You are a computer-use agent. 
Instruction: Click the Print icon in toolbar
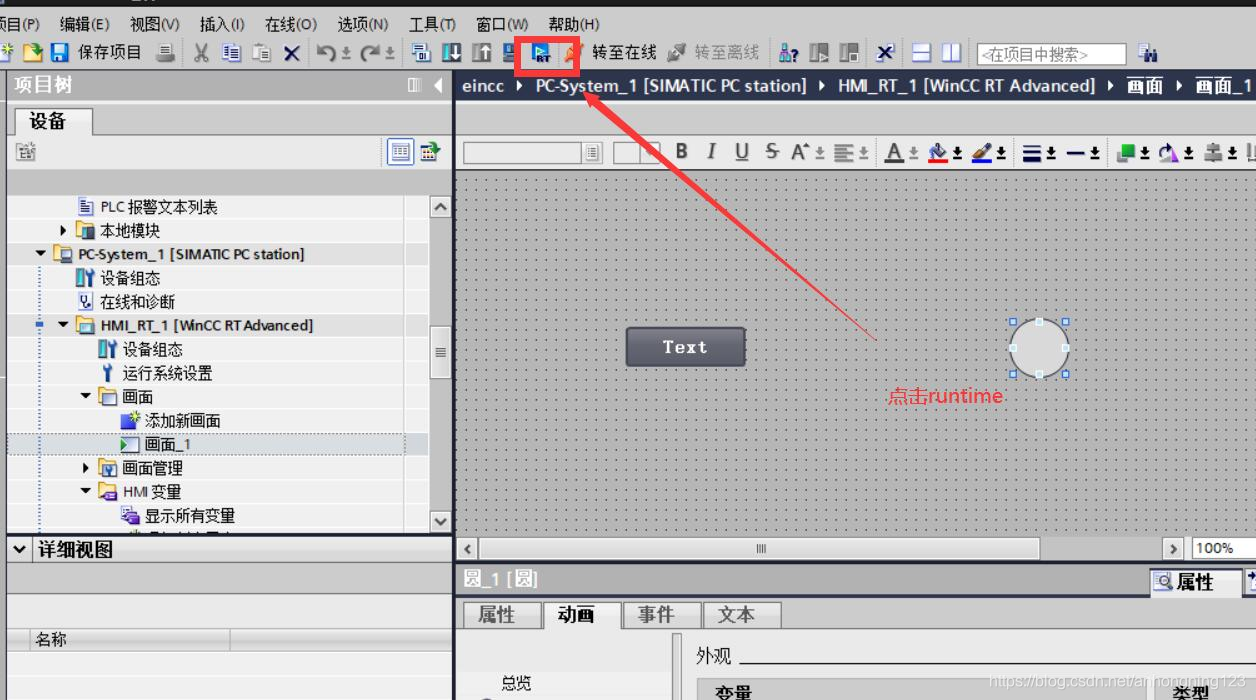[x=166, y=53]
